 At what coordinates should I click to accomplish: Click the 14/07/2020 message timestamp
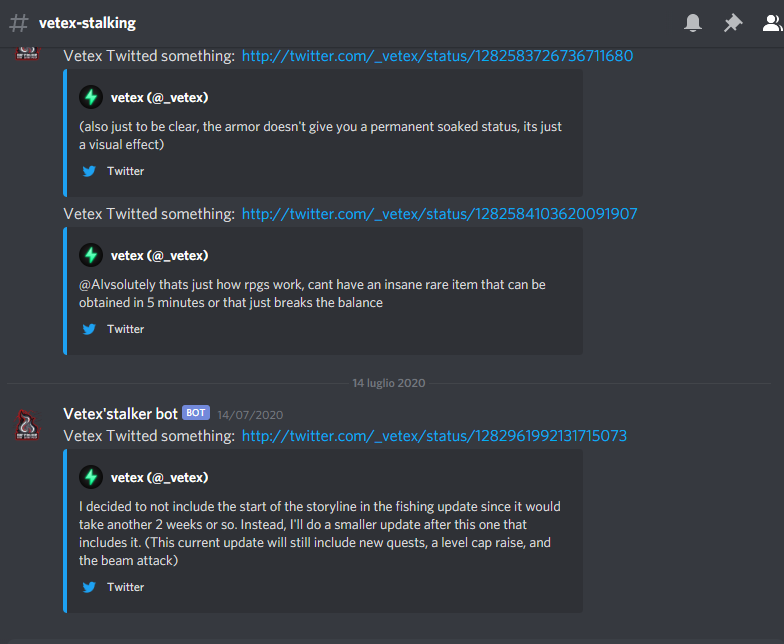click(250, 415)
